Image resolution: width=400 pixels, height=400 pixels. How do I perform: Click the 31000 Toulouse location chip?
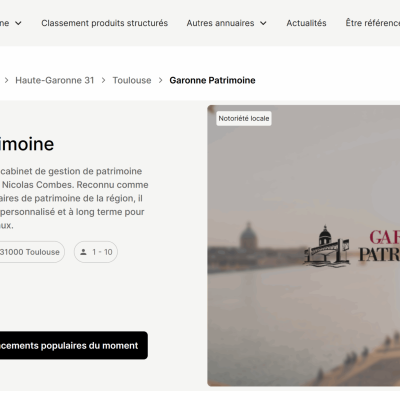click(x=32, y=252)
